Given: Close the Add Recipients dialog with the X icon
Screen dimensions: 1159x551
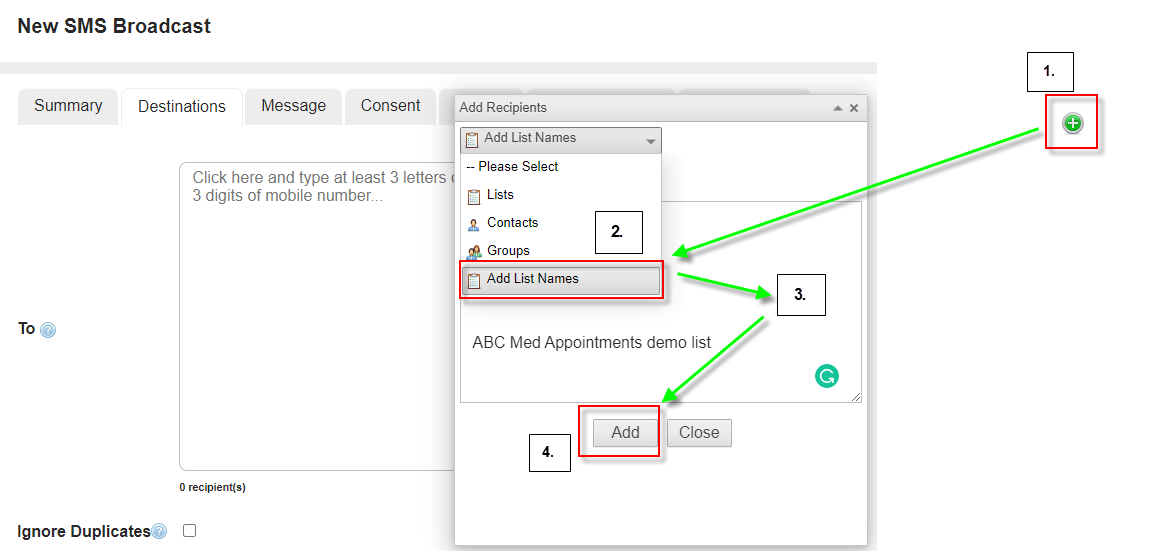Looking at the screenshot, I should (x=854, y=108).
